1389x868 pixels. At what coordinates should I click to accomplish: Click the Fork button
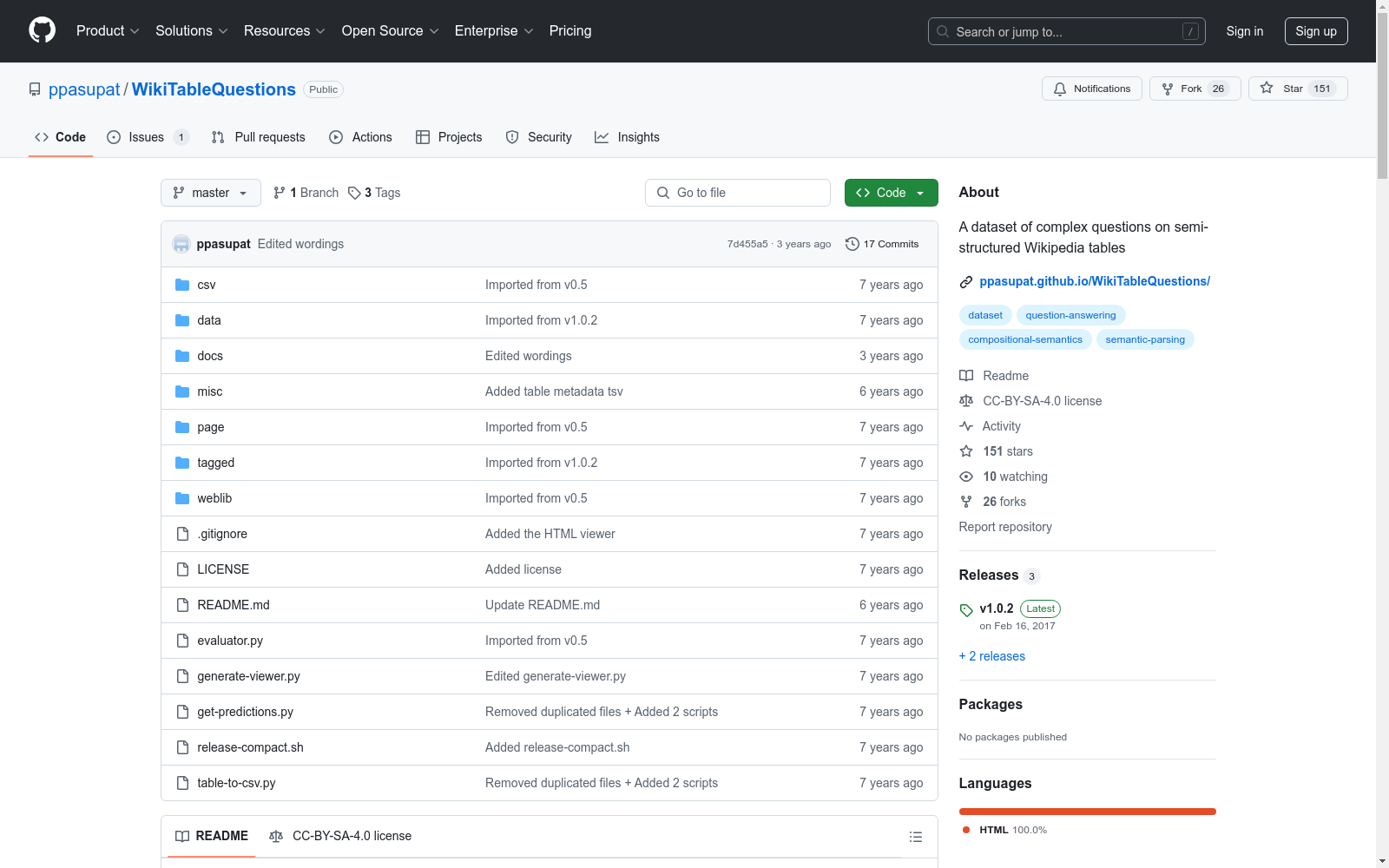coord(1195,89)
